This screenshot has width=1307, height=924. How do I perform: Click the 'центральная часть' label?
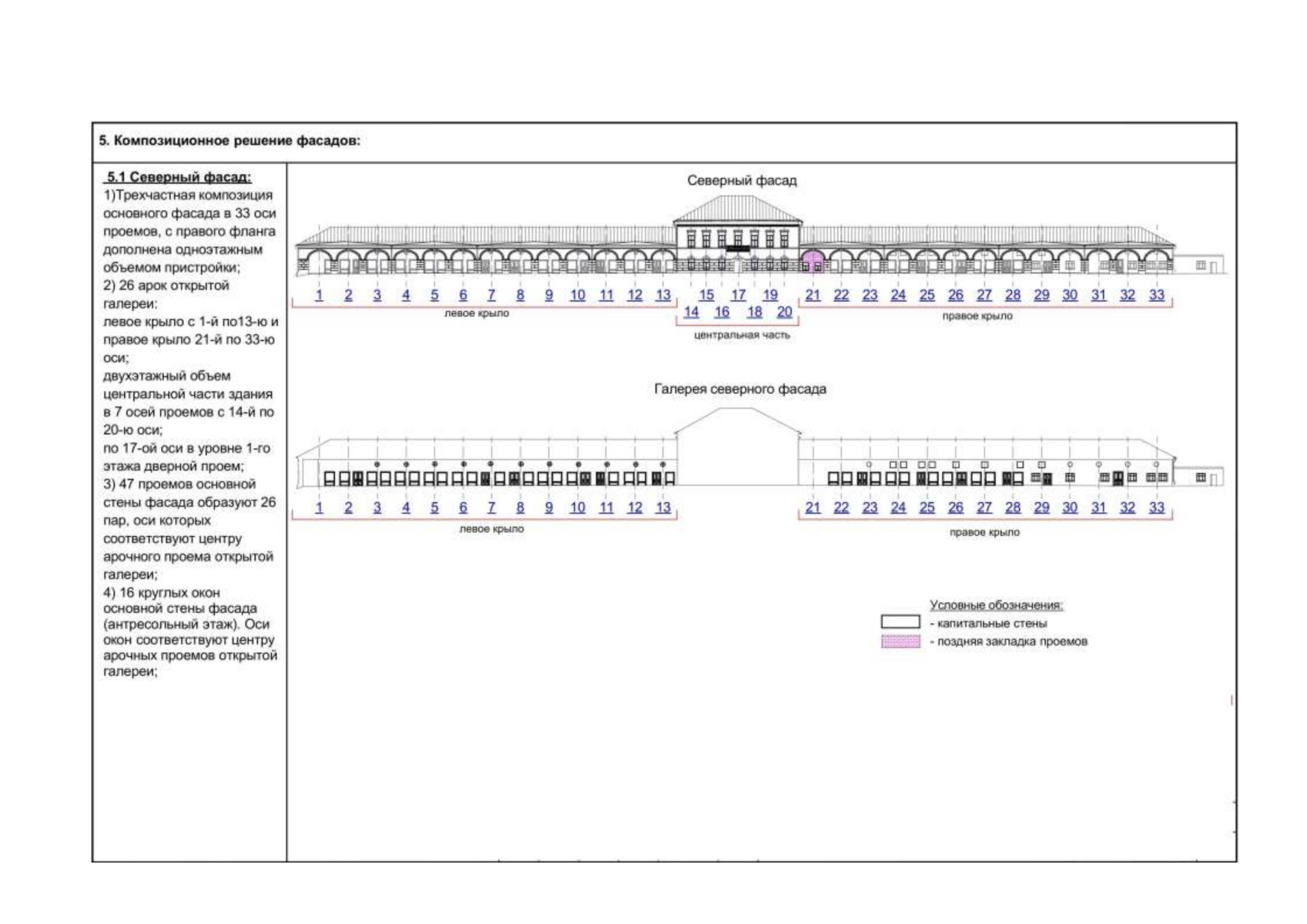742,335
